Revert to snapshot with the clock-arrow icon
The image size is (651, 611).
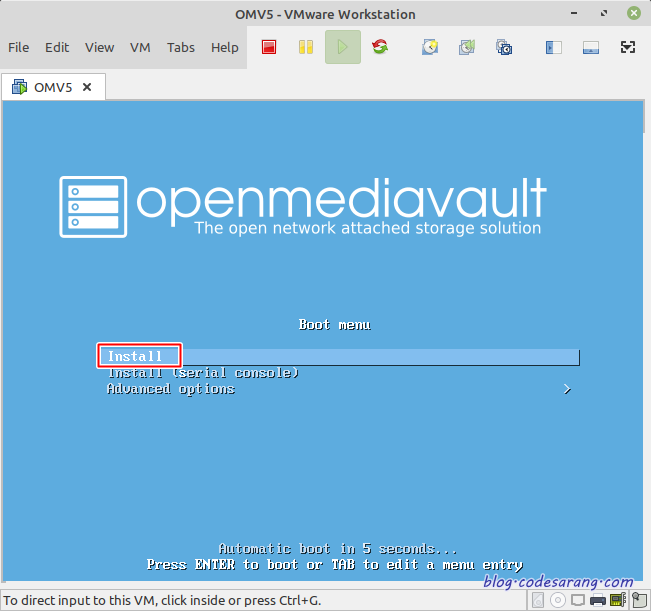(x=467, y=47)
